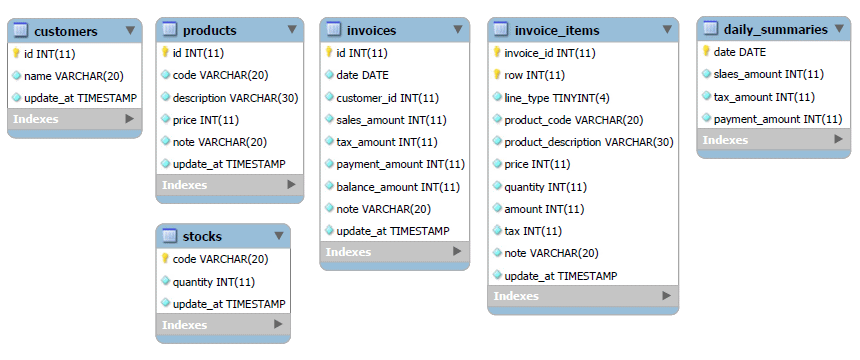This screenshot has width=860, height=360.
Task: Expand Indexes section of customers table
Action: (x=129, y=119)
